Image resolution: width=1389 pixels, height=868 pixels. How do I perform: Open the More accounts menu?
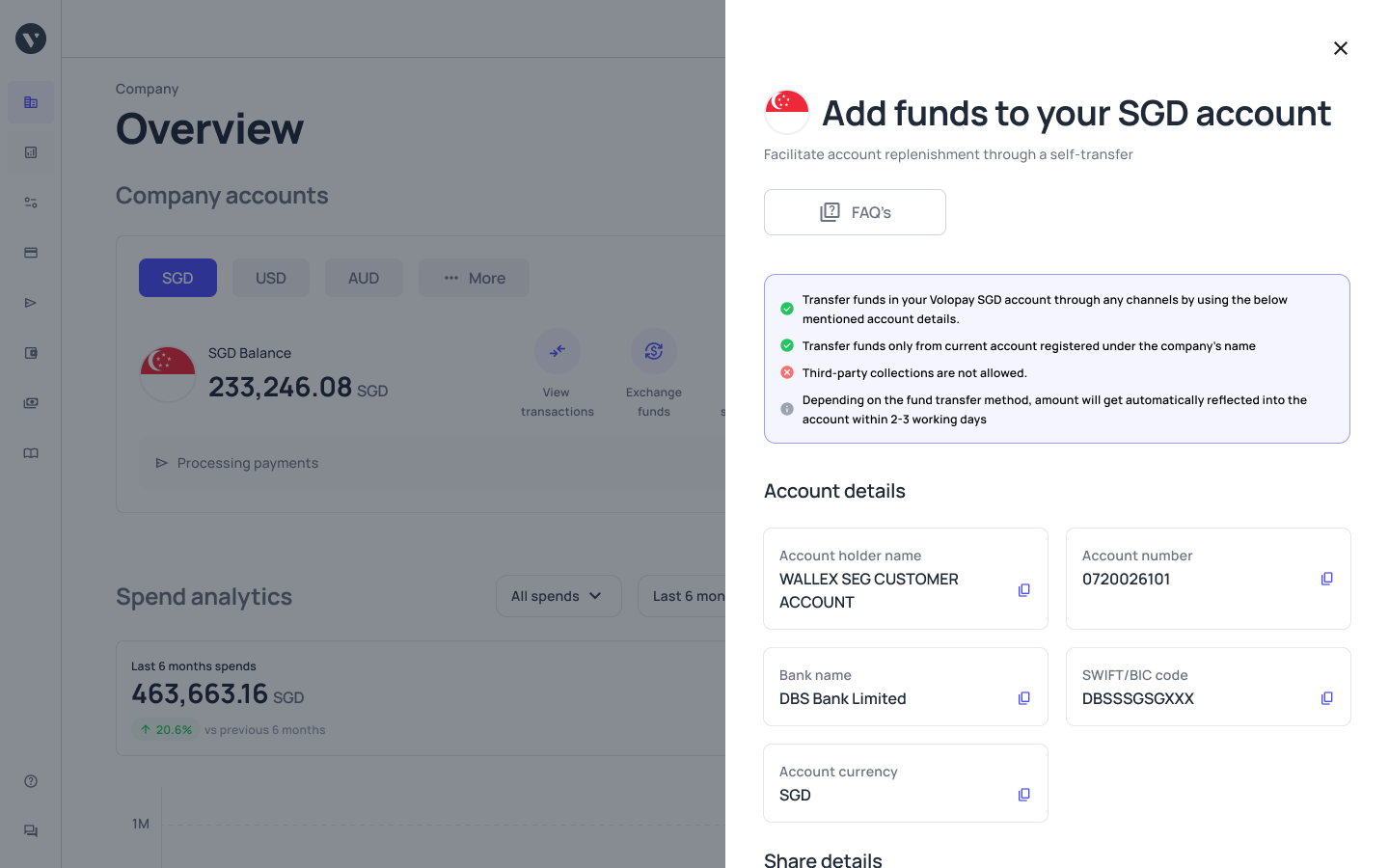point(474,278)
